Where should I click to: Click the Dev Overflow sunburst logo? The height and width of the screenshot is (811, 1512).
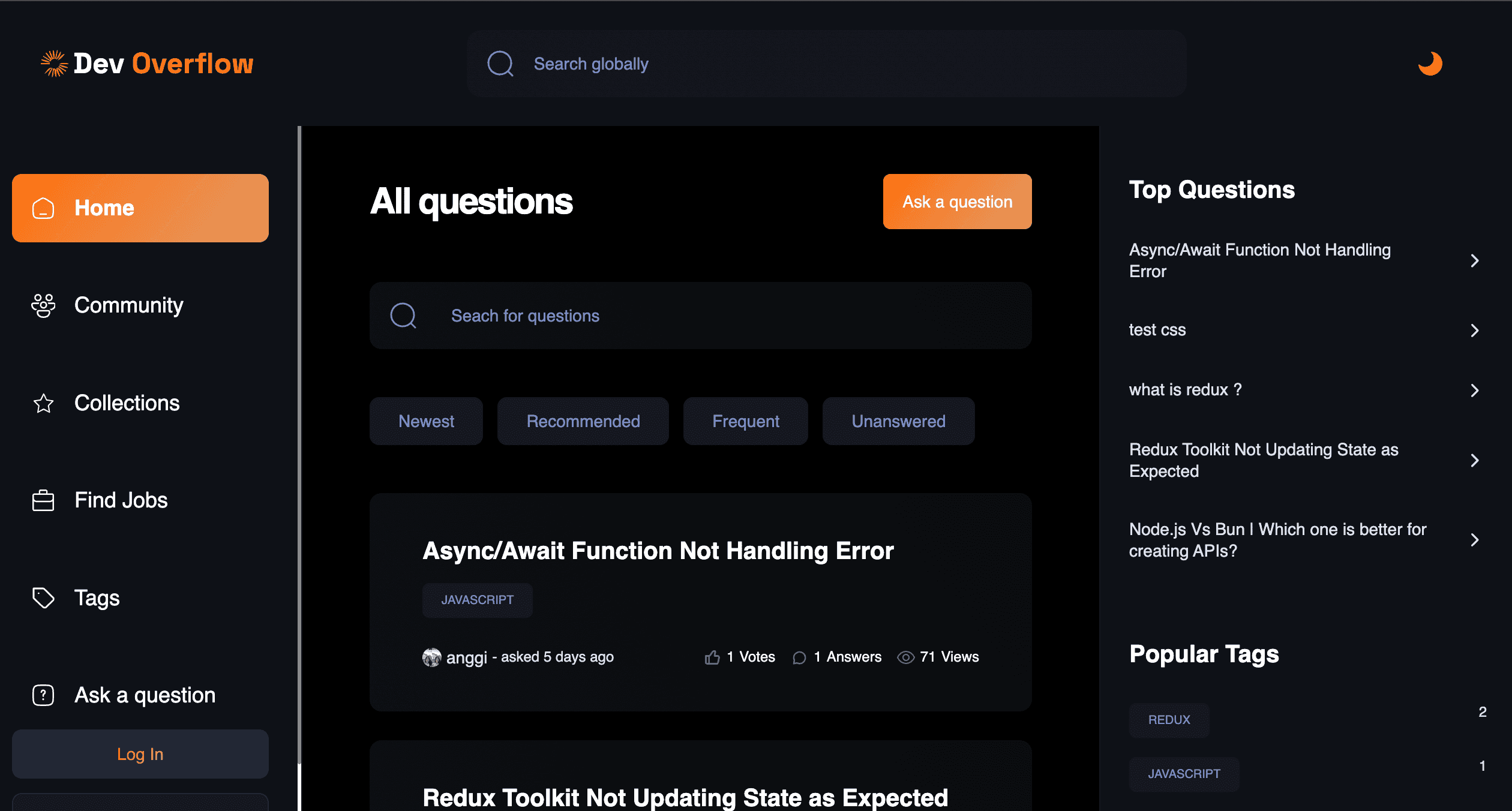tap(54, 64)
